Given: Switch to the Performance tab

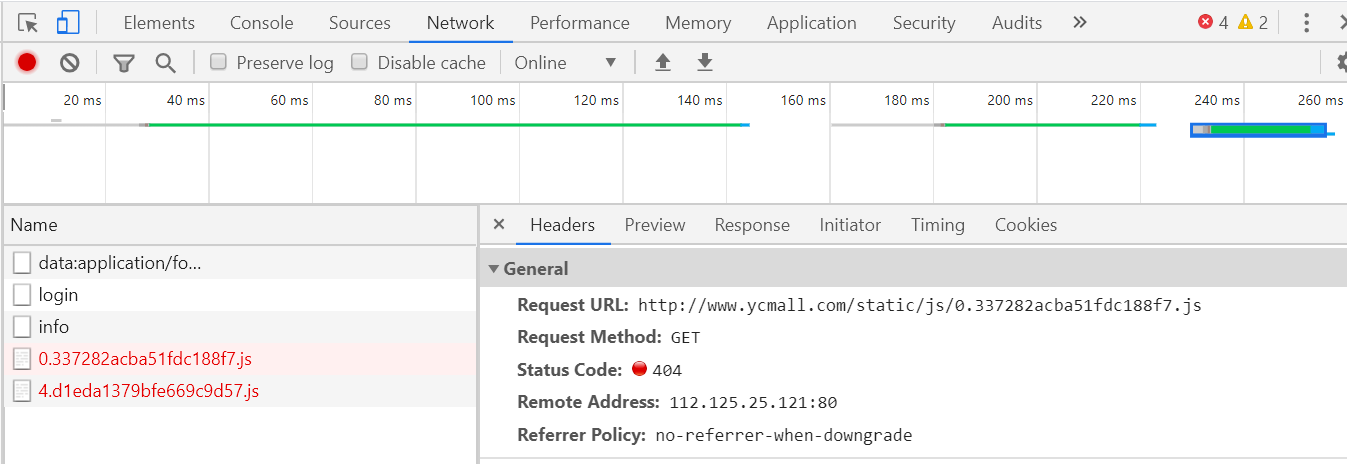Looking at the screenshot, I should click(580, 22).
